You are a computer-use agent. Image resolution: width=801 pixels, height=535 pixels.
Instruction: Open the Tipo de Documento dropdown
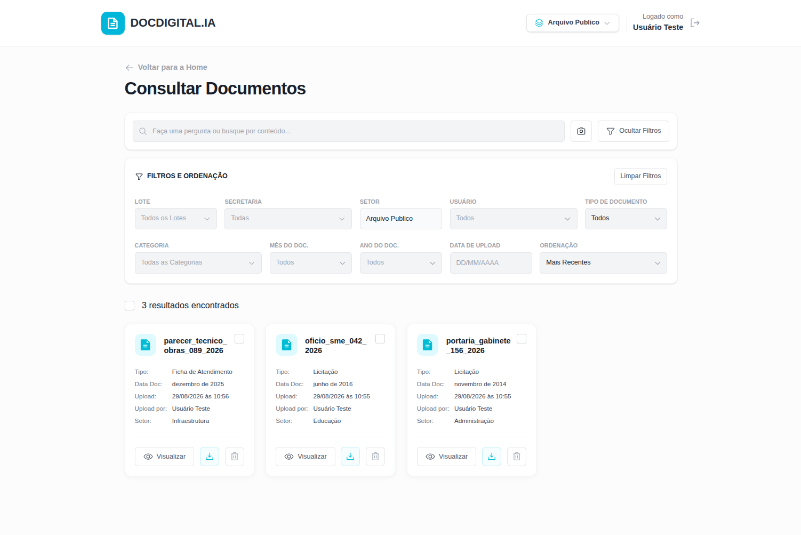[x=626, y=219]
